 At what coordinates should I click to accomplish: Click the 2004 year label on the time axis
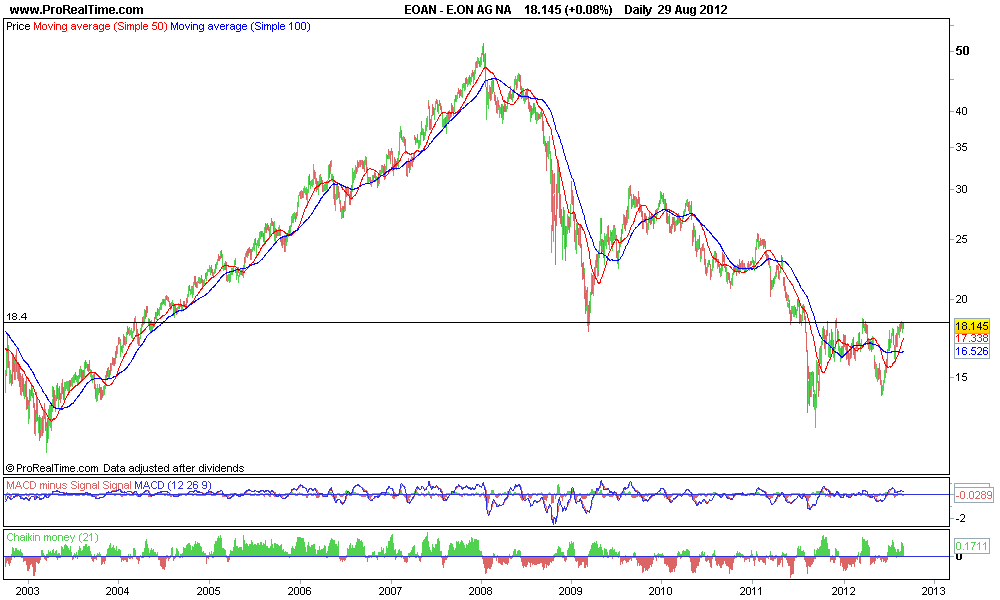(117, 590)
